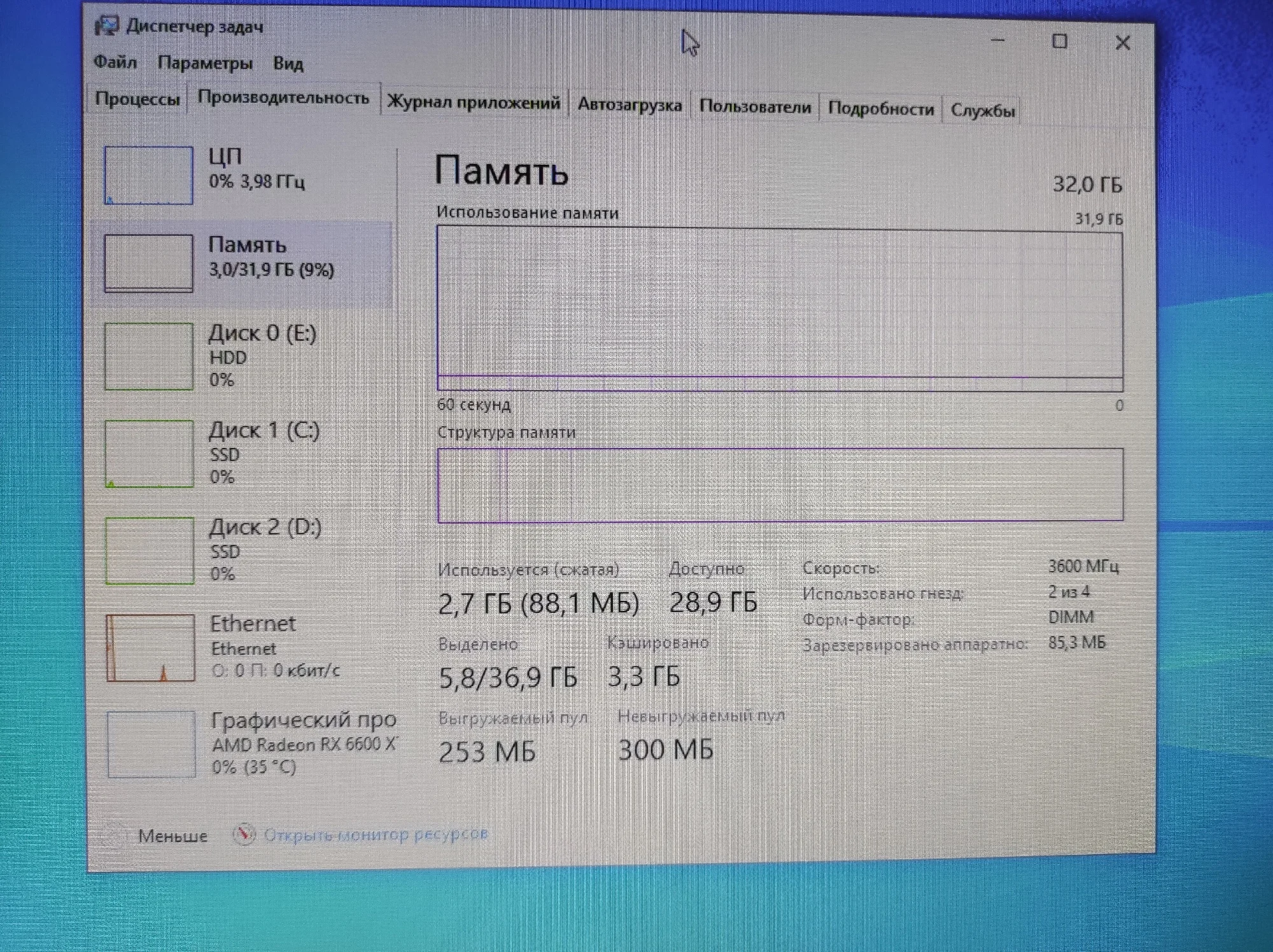Open the Параметры menu
Screen dimensions: 1273x952
(x=205, y=63)
